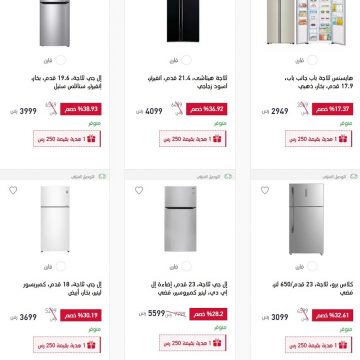Click gift icon under Hisense side-by-side refrigerator
360x360 pixels.
coord(343,139)
